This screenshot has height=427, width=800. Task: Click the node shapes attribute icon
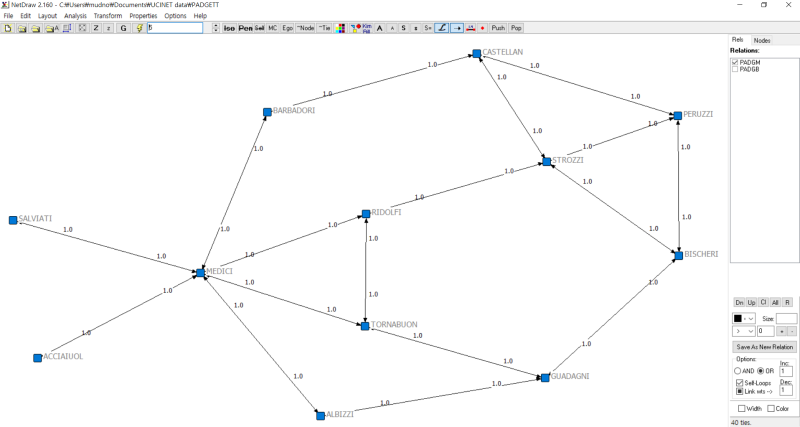click(356, 28)
